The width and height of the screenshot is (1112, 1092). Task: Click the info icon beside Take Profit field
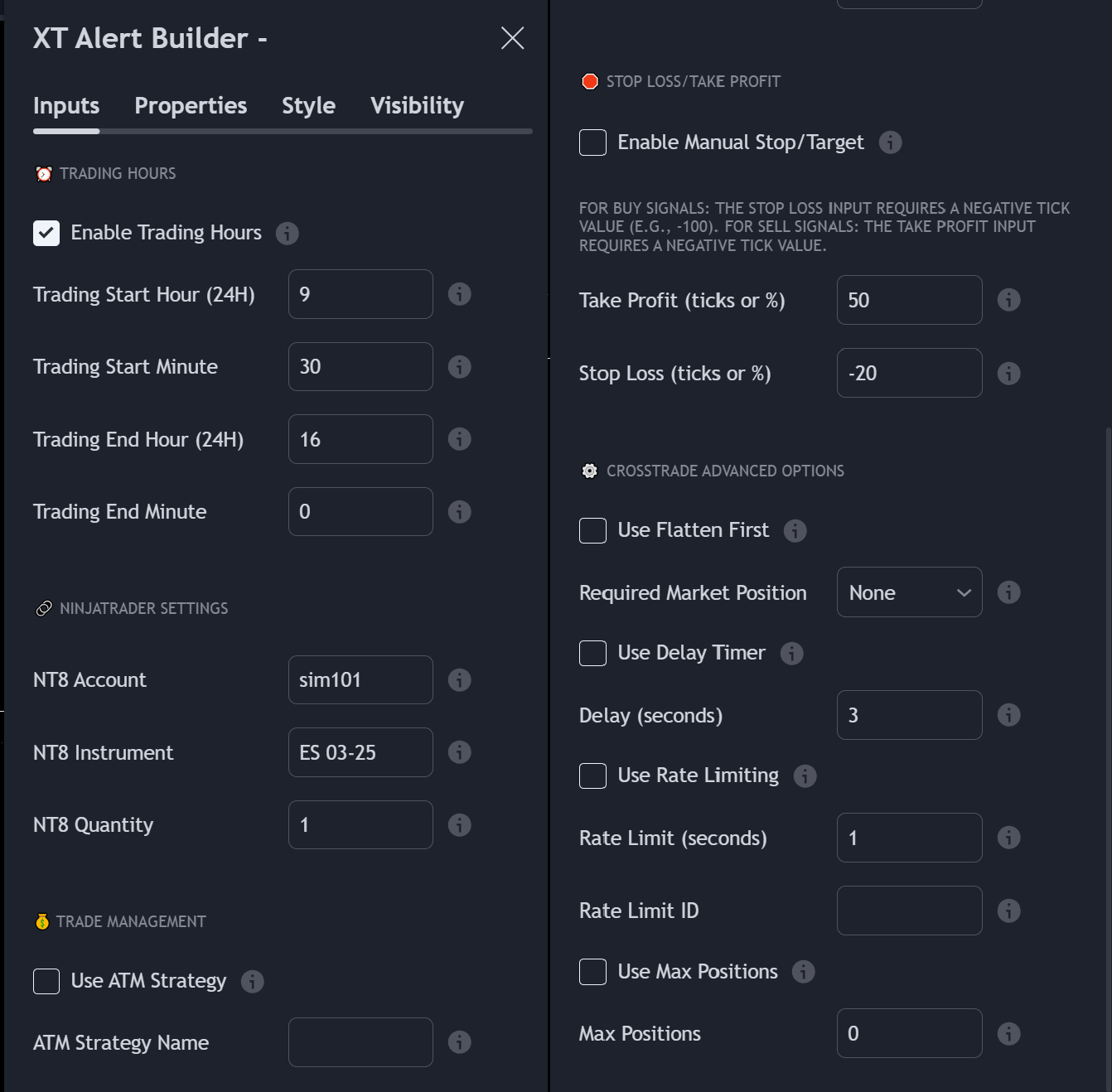(1009, 300)
